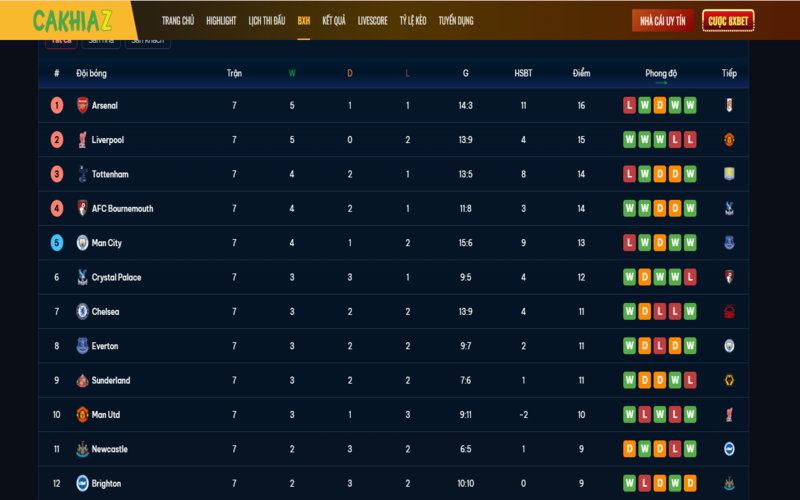
Task: Click the Chelsea crest in the team column
Action: pos(82,312)
